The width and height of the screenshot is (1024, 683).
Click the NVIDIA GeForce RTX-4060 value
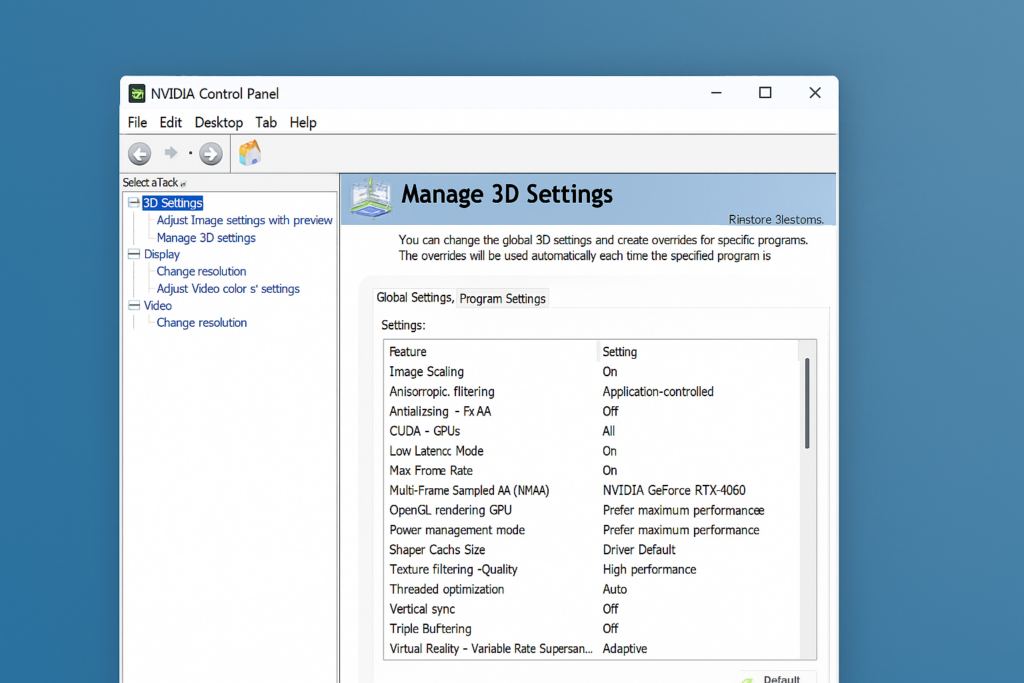click(674, 490)
